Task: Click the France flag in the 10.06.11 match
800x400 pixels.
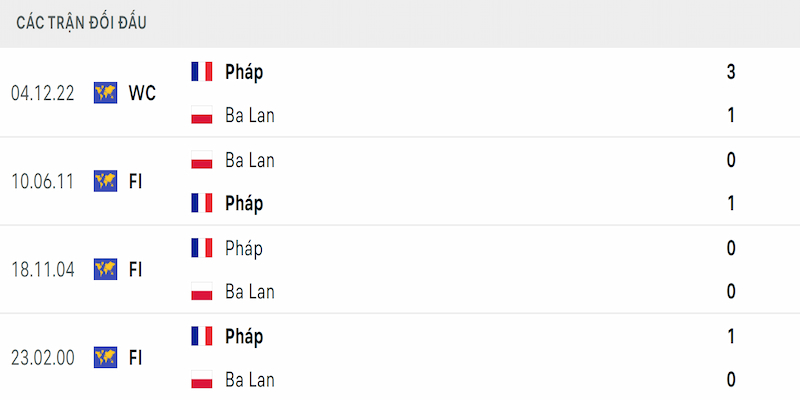Action: (202, 203)
